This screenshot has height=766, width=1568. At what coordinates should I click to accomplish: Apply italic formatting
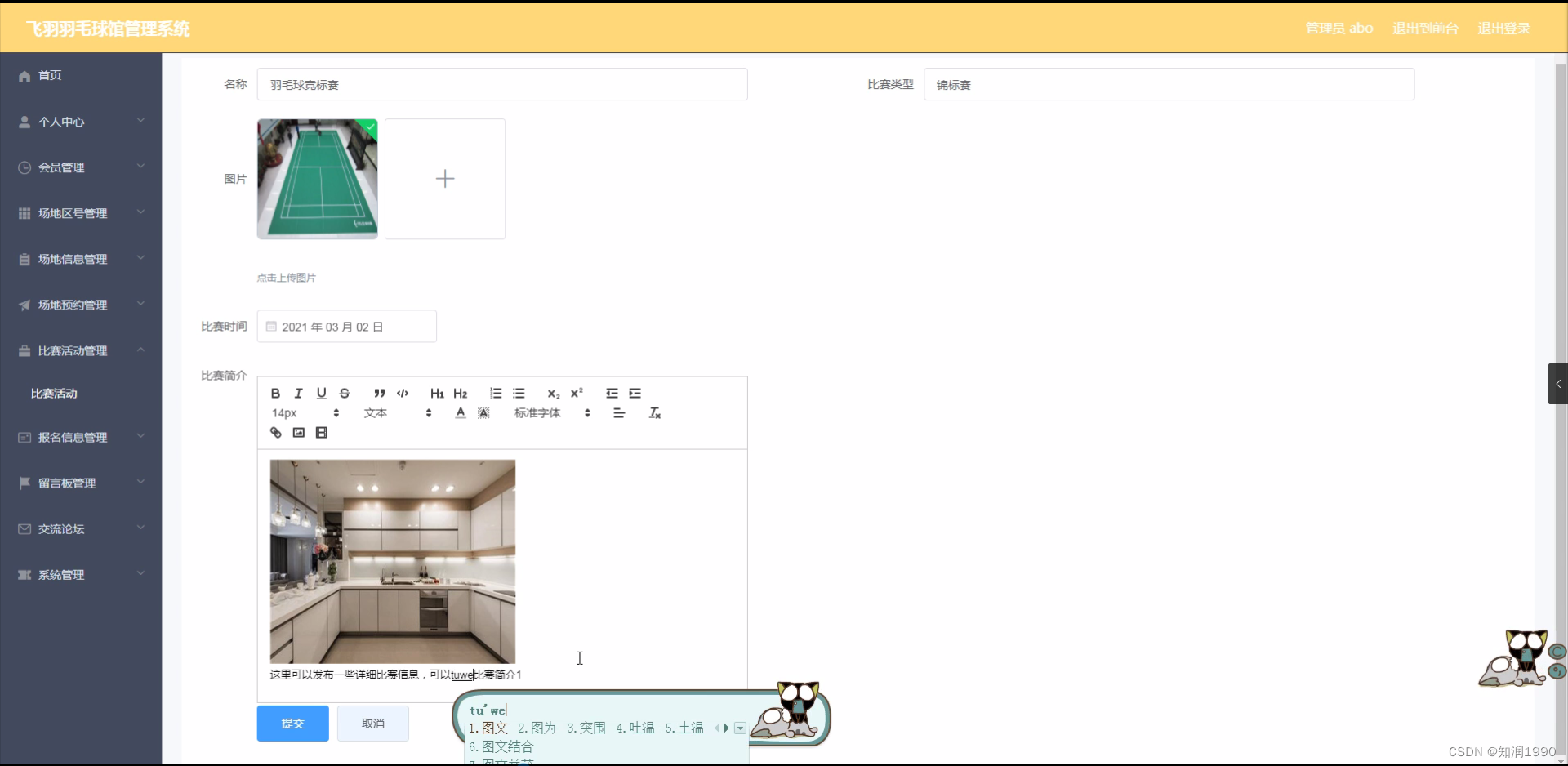point(298,393)
